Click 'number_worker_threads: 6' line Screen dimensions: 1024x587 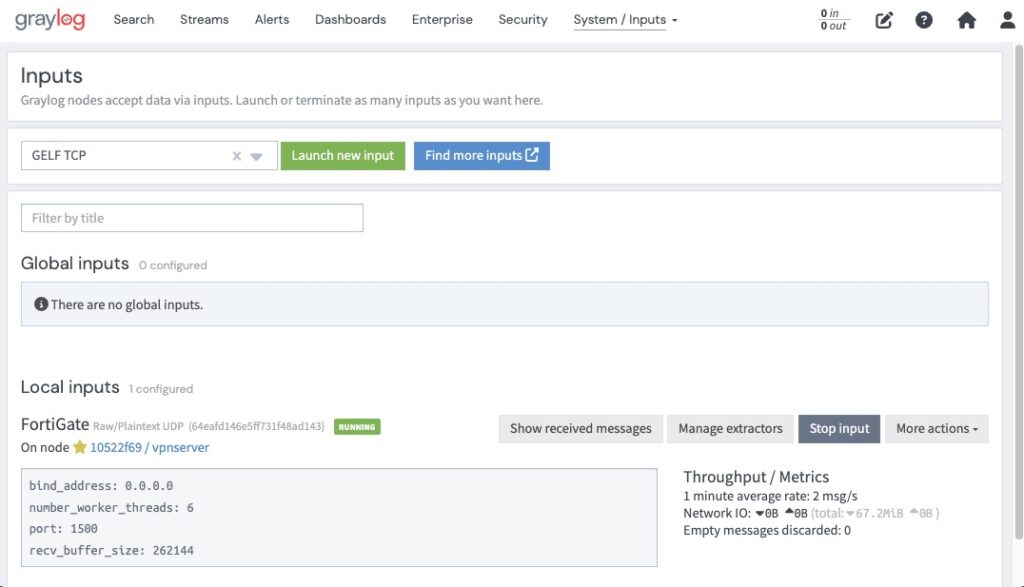pyautogui.click(x=111, y=507)
